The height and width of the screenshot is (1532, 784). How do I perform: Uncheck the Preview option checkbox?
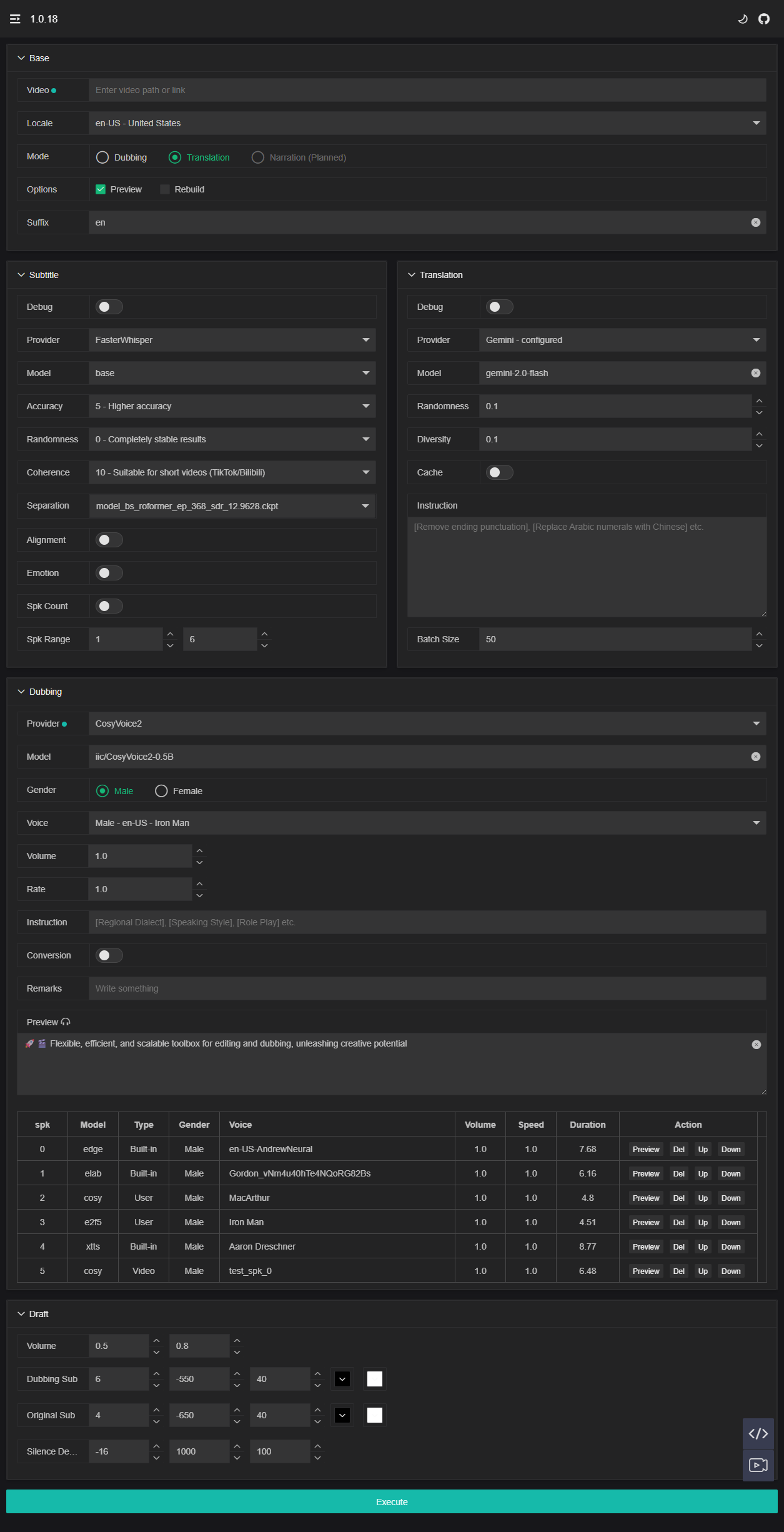pos(100,189)
